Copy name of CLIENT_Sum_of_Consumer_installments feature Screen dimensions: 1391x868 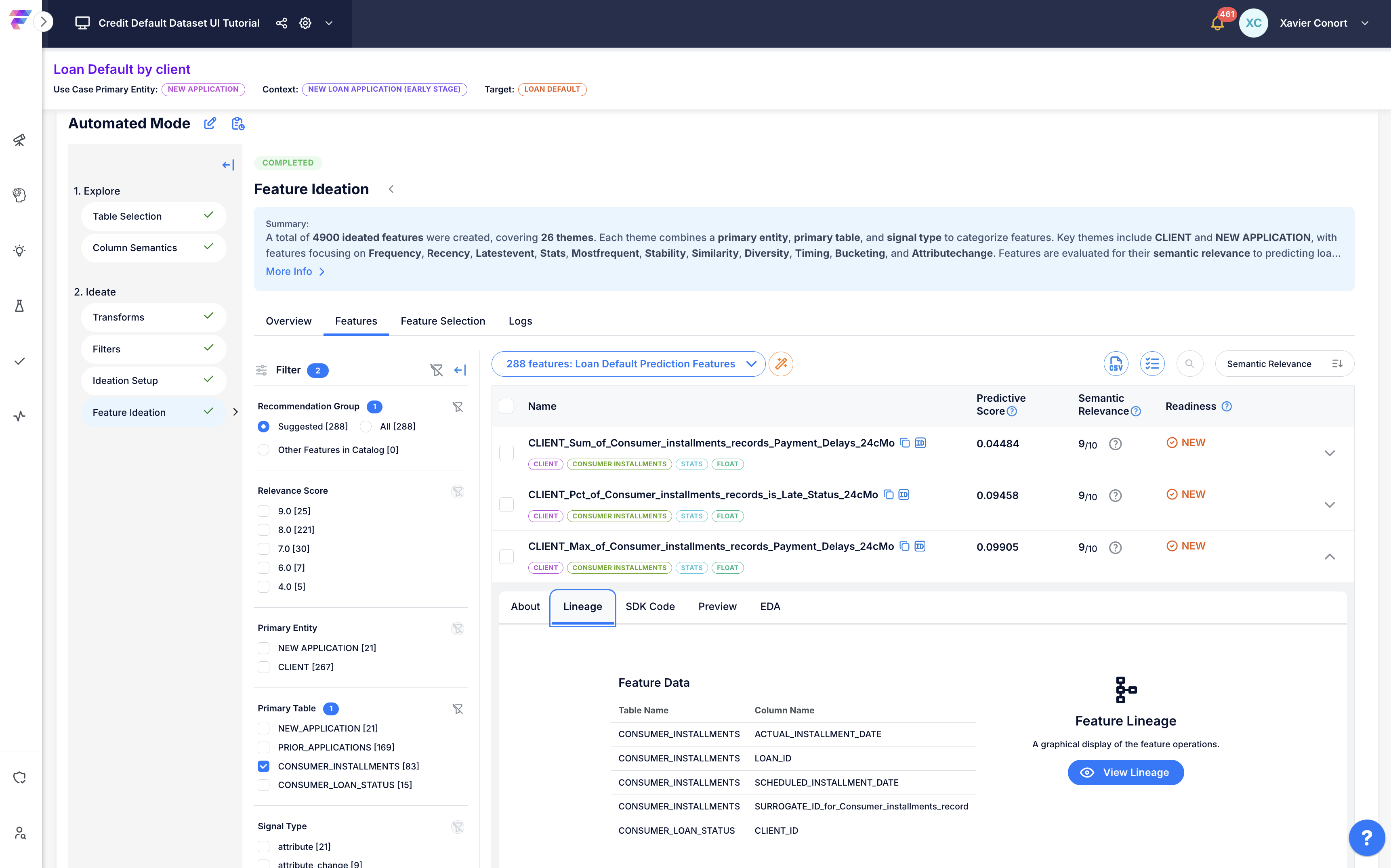coord(905,442)
